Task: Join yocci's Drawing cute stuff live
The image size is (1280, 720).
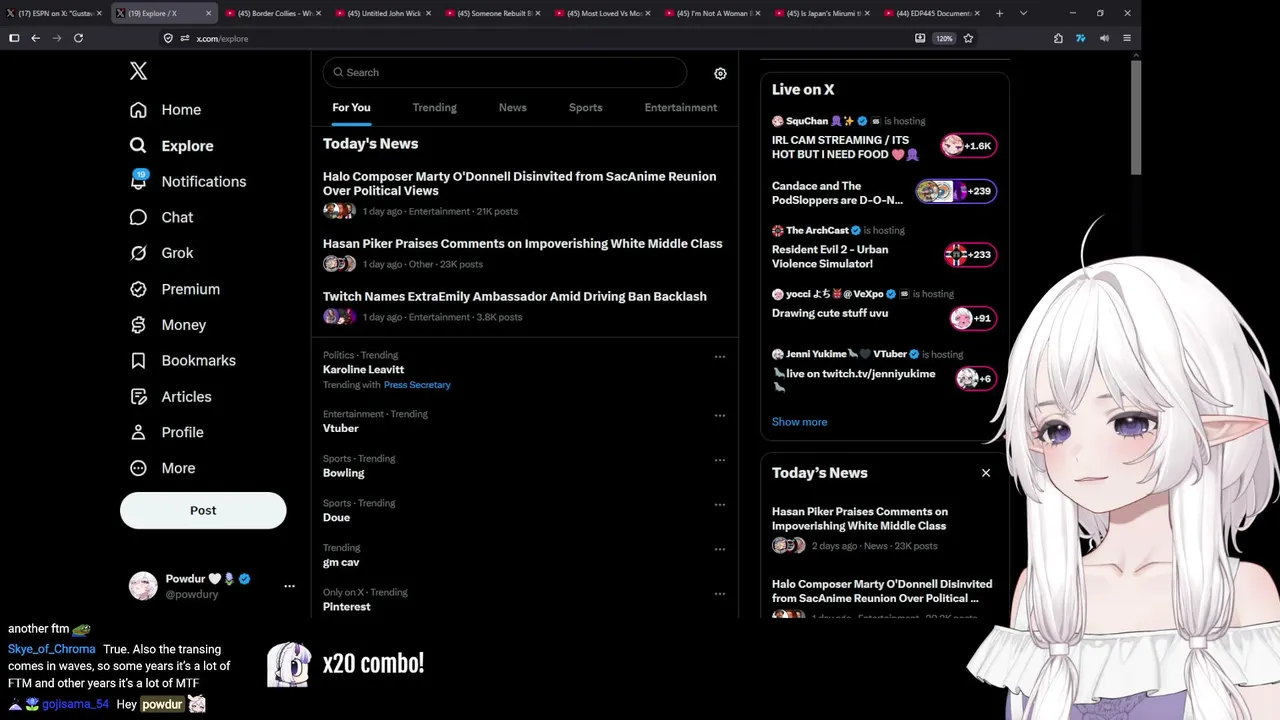Action: click(x=884, y=310)
